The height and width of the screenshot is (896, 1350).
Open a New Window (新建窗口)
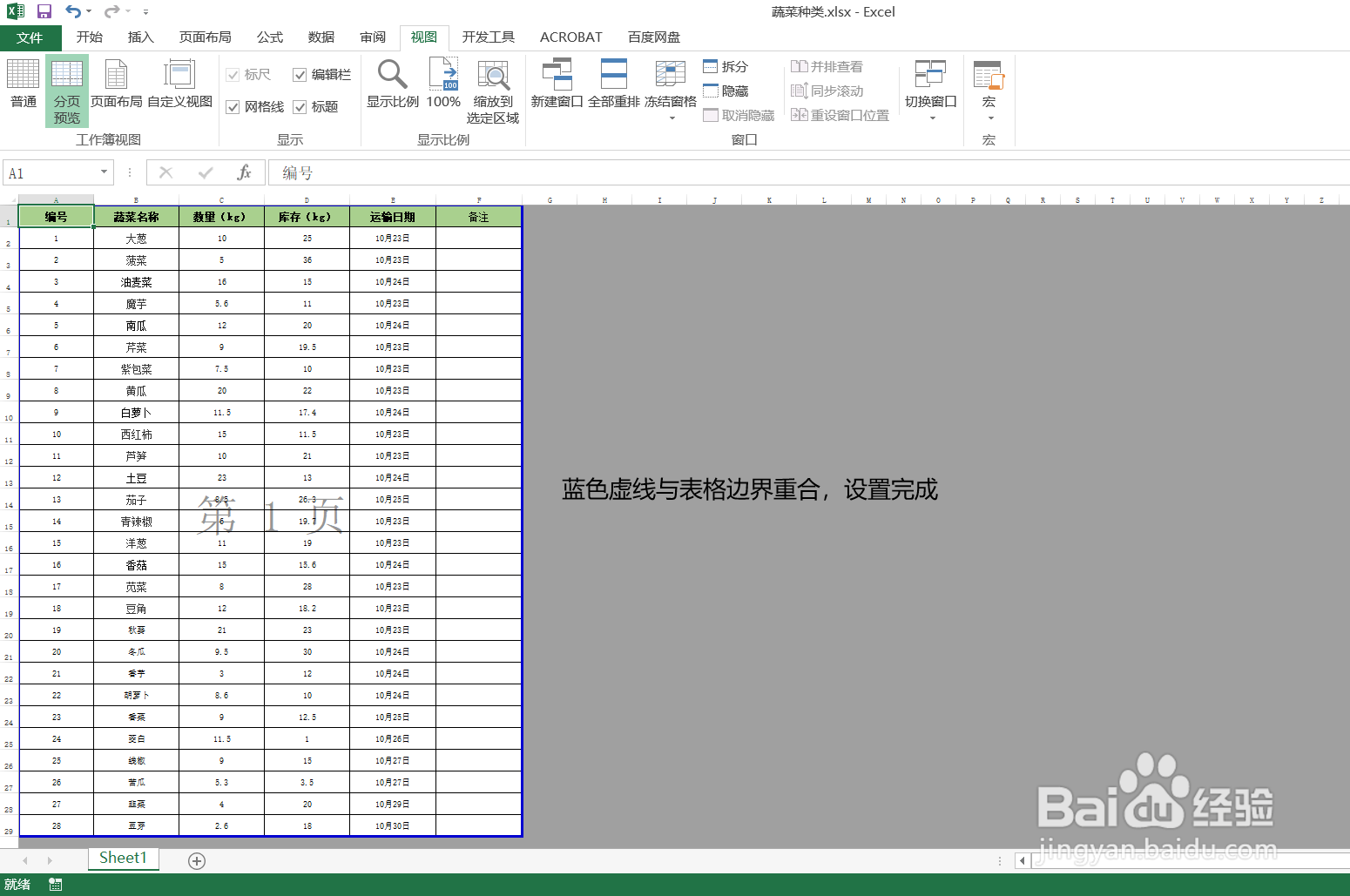tap(557, 84)
